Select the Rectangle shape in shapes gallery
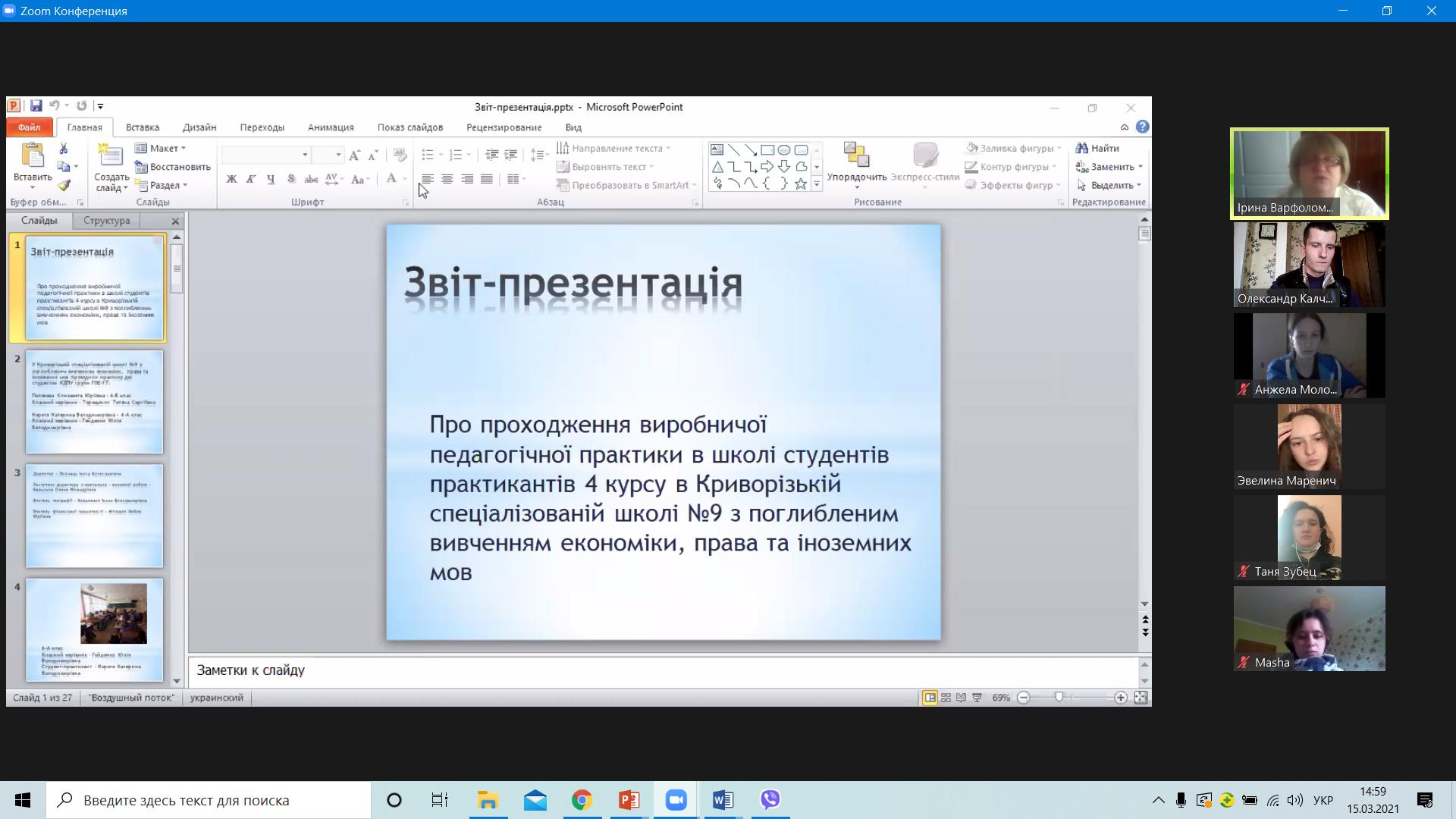 click(767, 150)
